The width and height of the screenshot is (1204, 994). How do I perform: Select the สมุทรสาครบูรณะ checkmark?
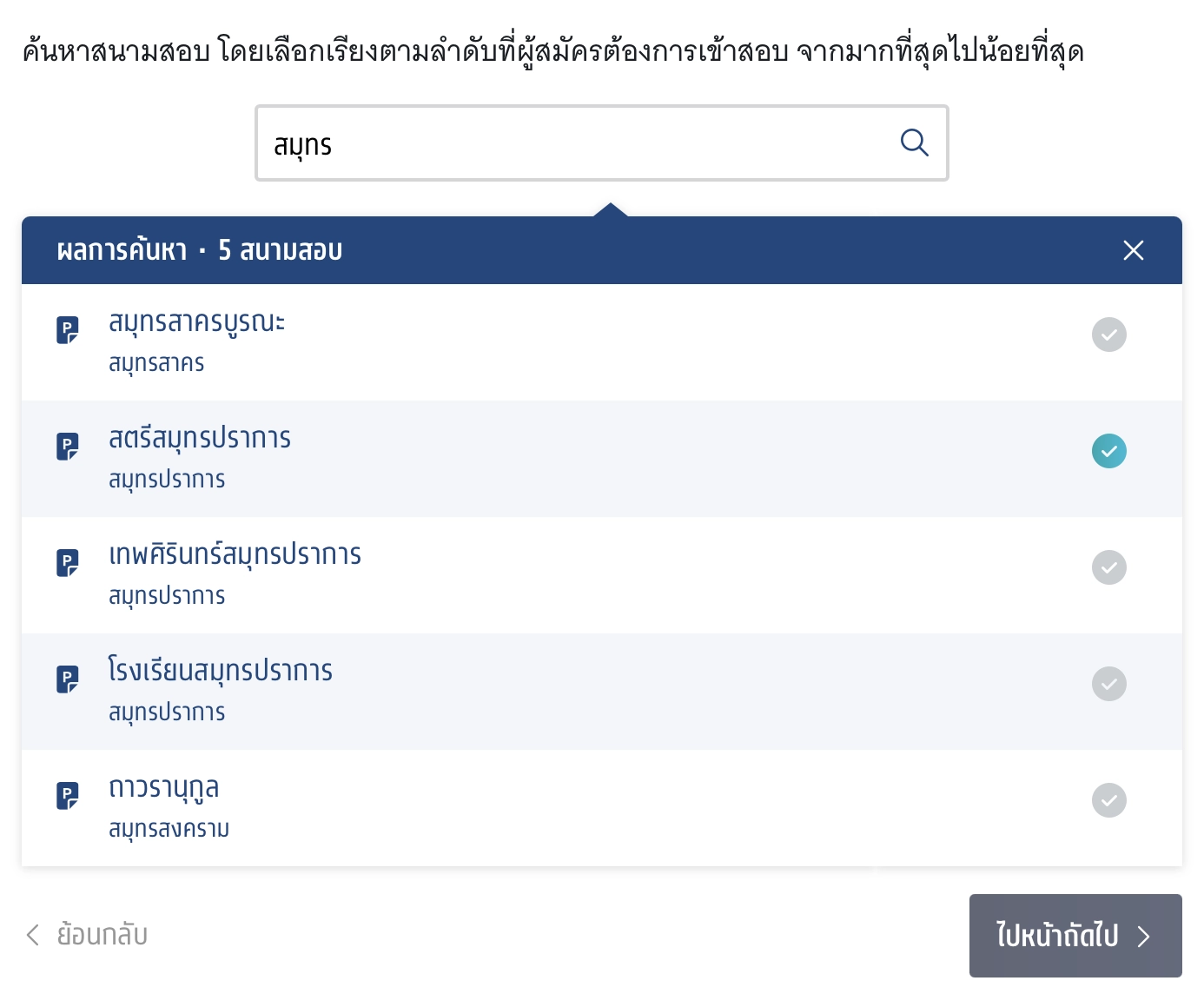(1108, 335)
